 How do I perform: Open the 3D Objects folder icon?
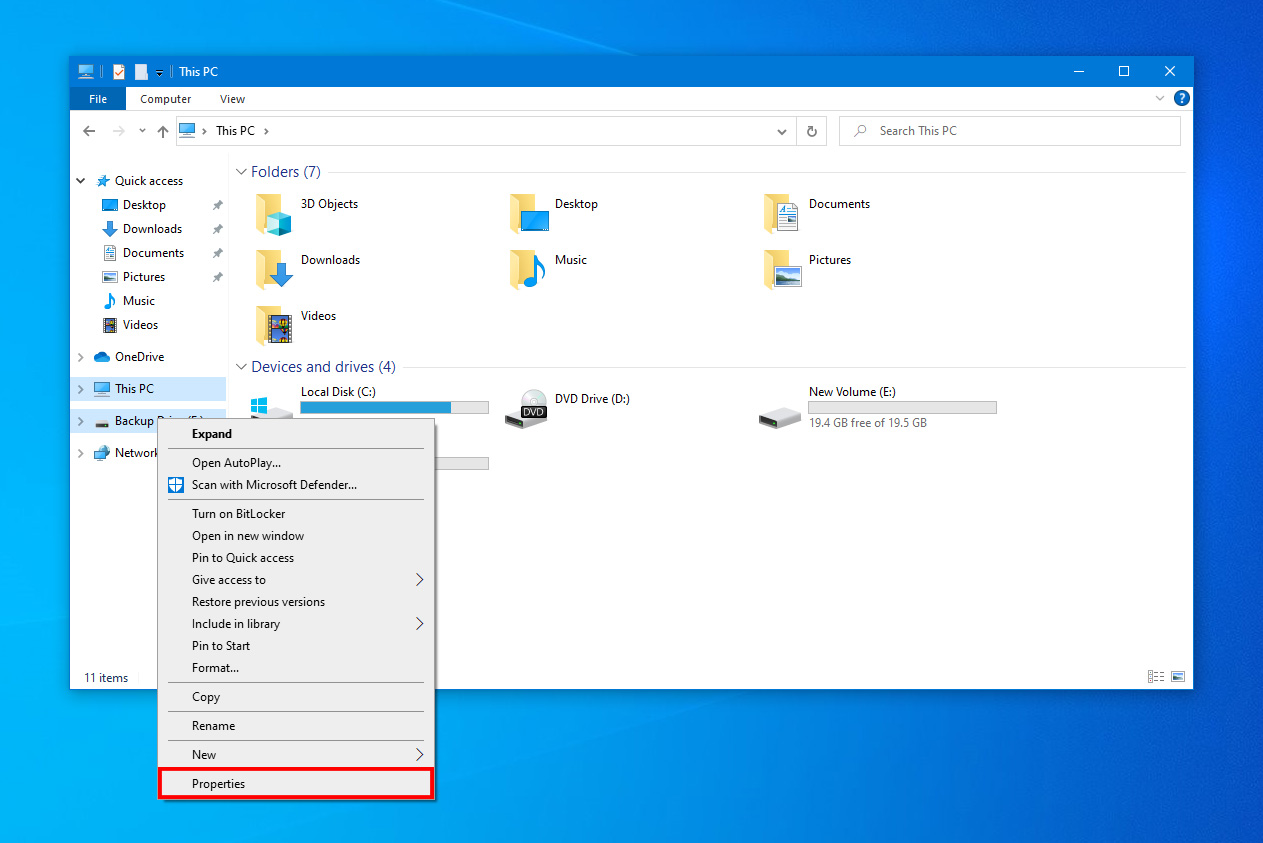point(274,213)
